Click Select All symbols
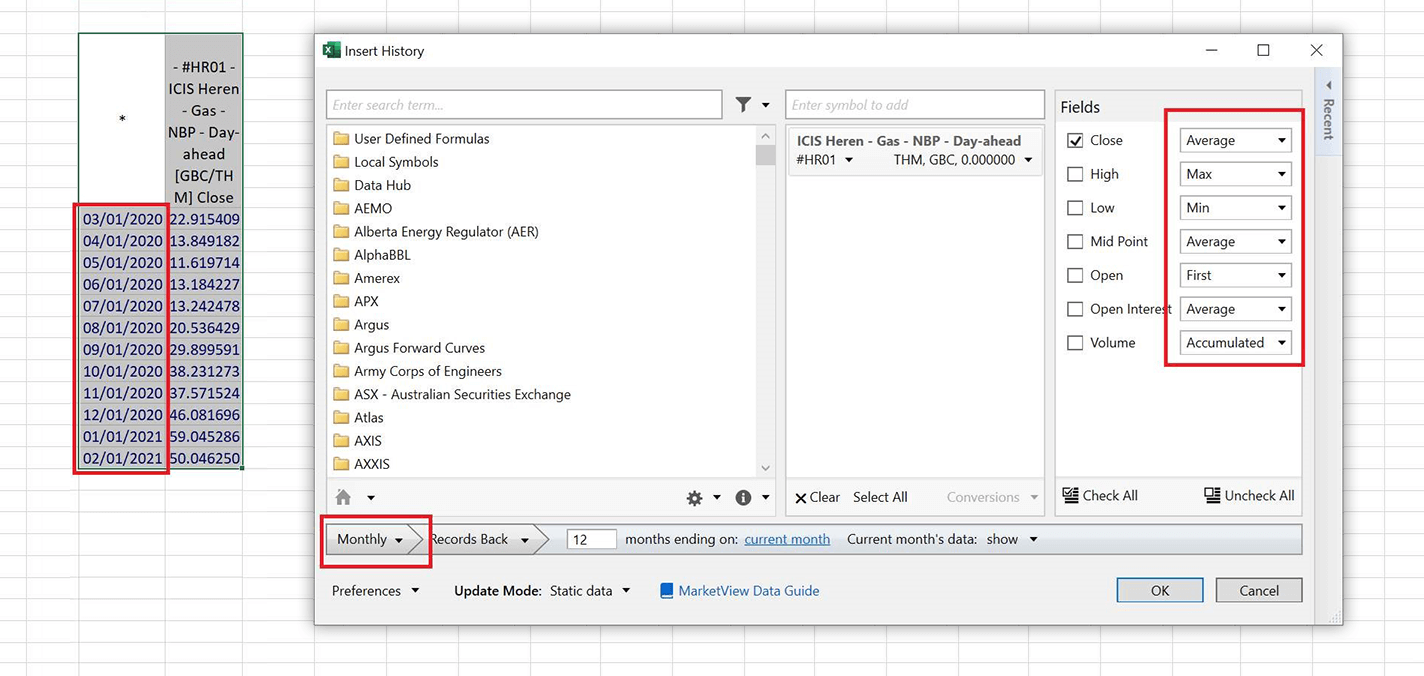Viewport: 1424px width, 676px height. [880, 497]
